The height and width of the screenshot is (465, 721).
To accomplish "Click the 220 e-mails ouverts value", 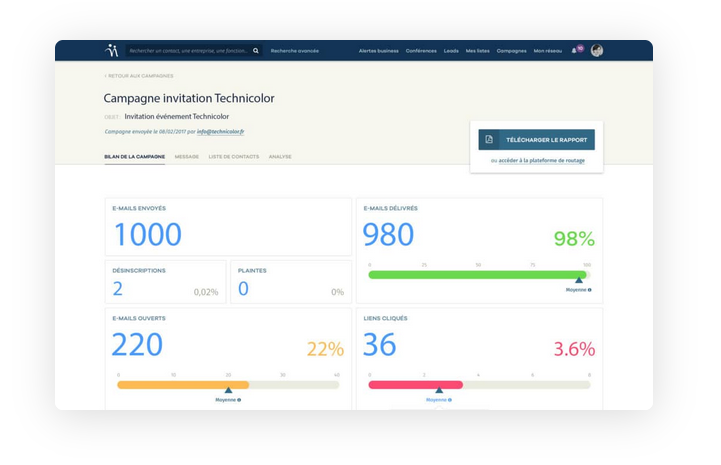I will pyautogui.click(x=137, y=344).
